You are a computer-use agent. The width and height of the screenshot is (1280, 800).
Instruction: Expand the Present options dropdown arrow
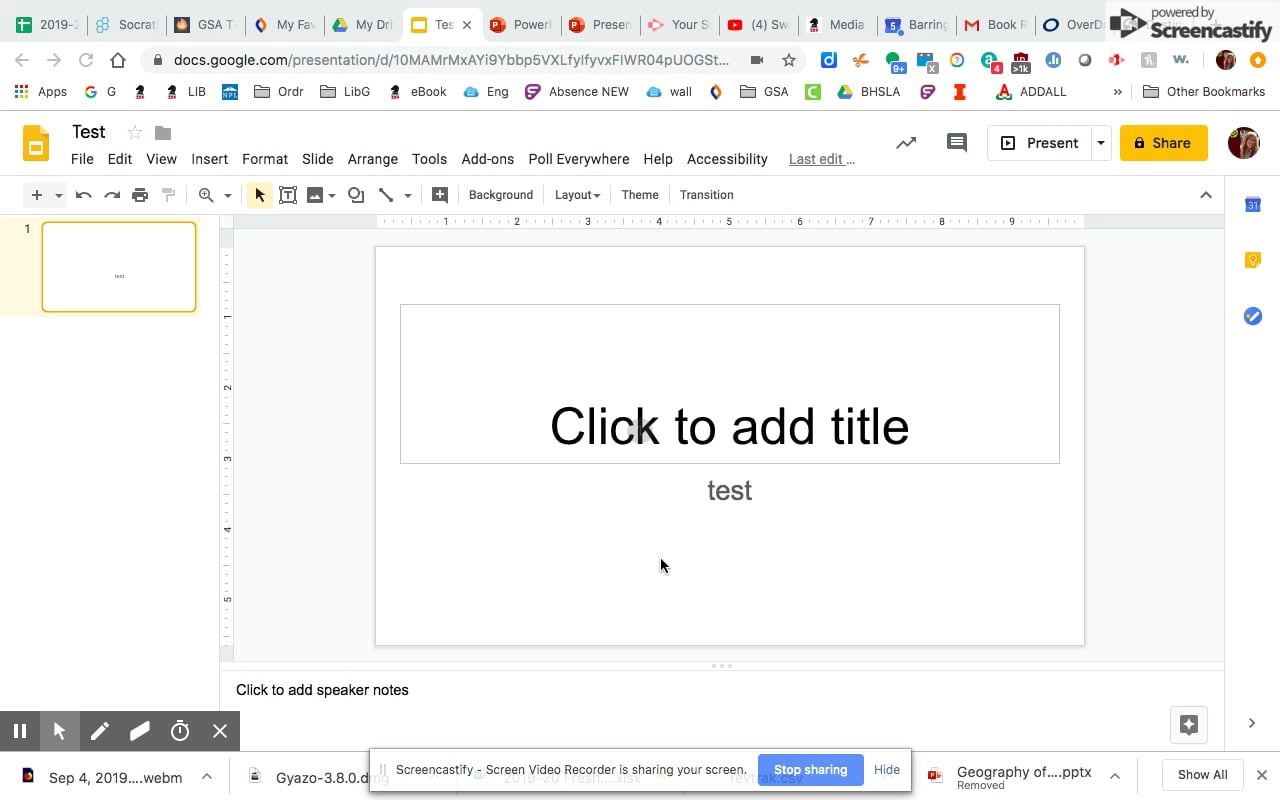point(1100,143)
